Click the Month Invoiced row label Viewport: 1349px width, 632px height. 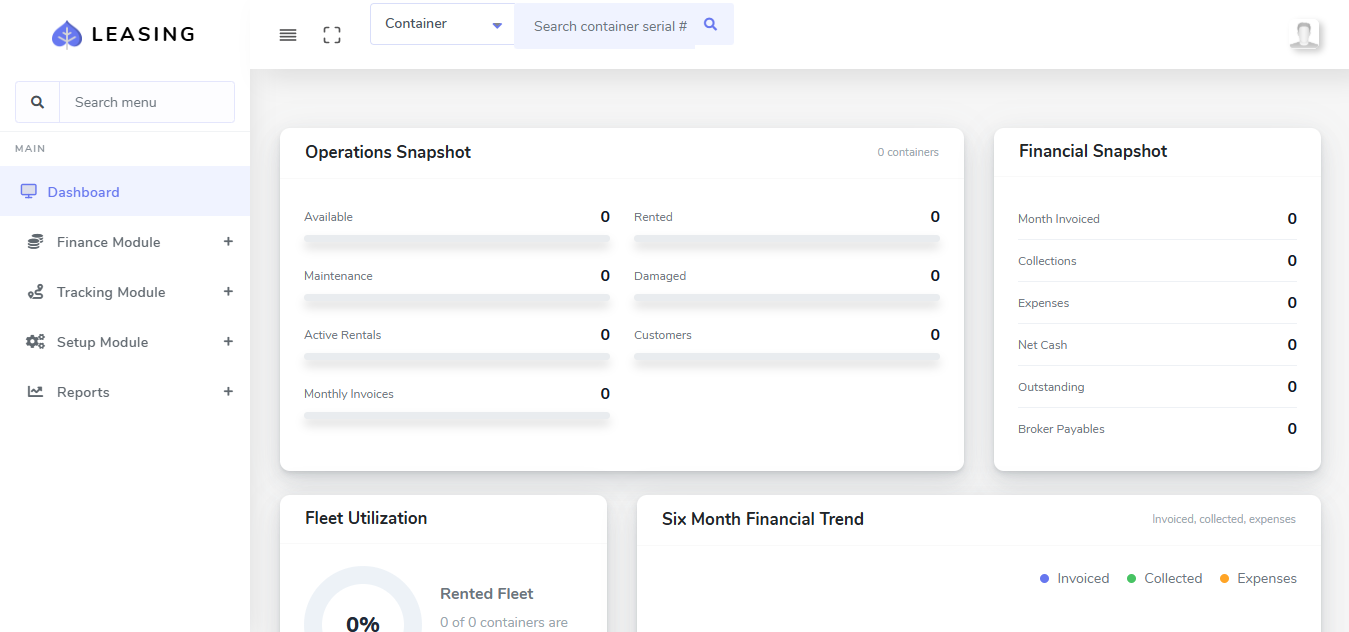pos(1059,219)
